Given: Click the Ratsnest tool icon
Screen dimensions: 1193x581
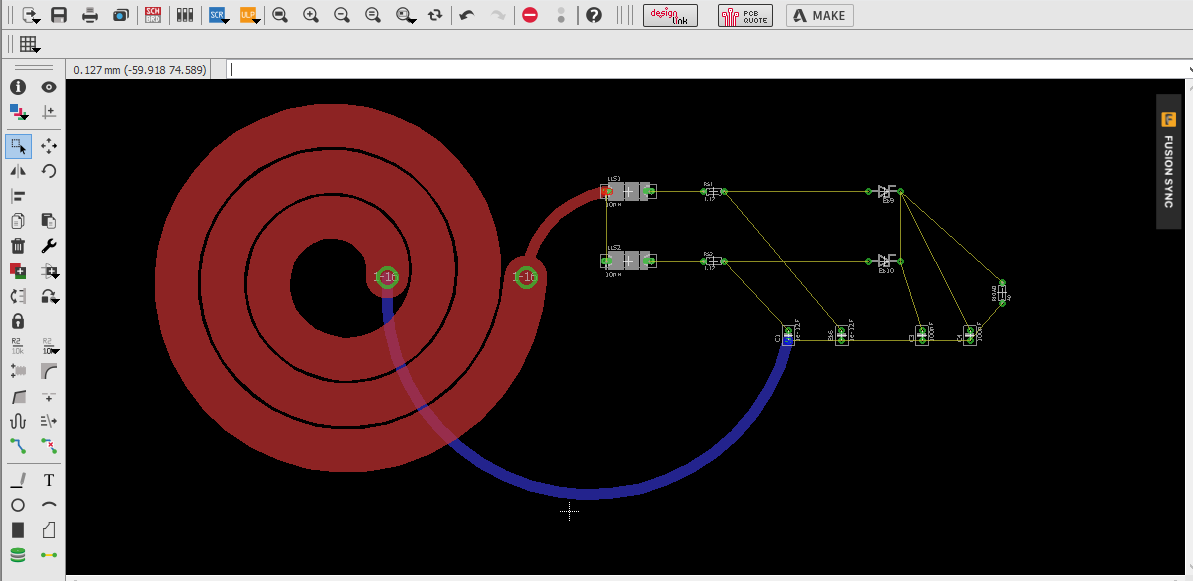Looking at the screenshot, I should tap(49, 555).
